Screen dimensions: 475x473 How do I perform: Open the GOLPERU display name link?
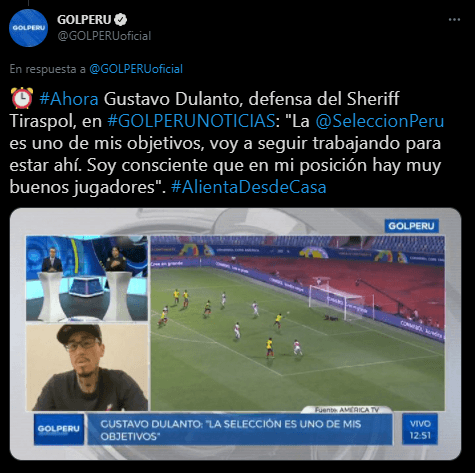(84, 20)
